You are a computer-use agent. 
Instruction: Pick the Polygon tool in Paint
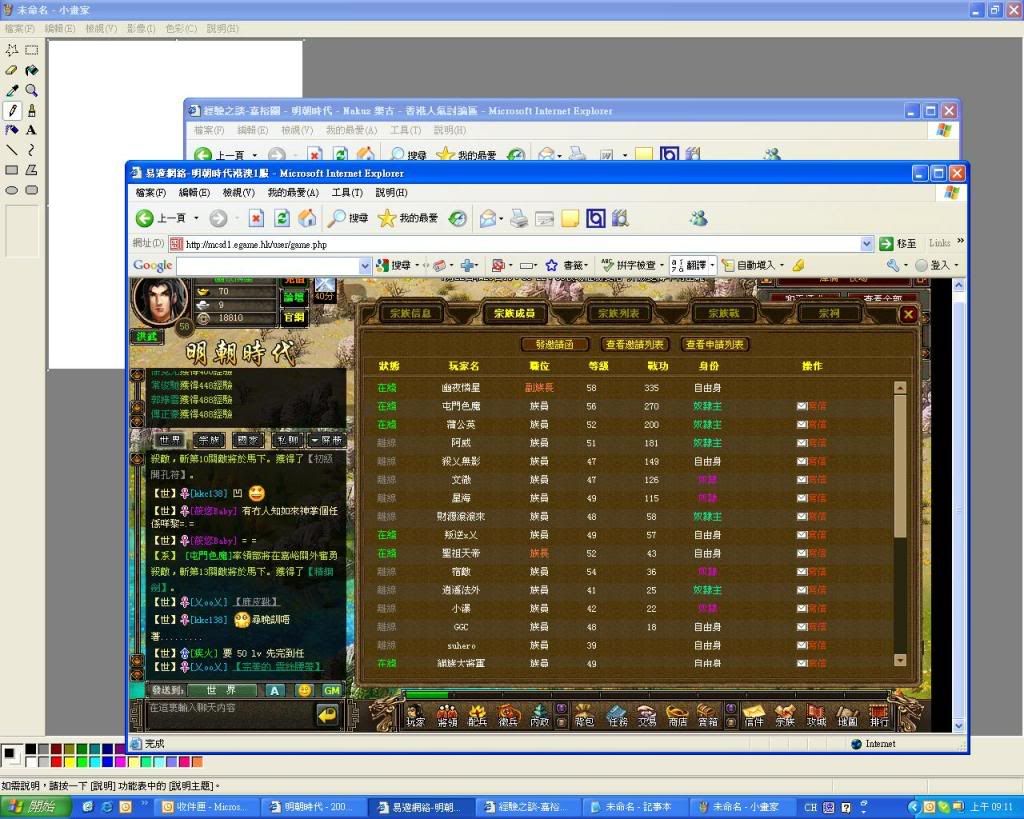pyautogui.click(x=31, y=170)
